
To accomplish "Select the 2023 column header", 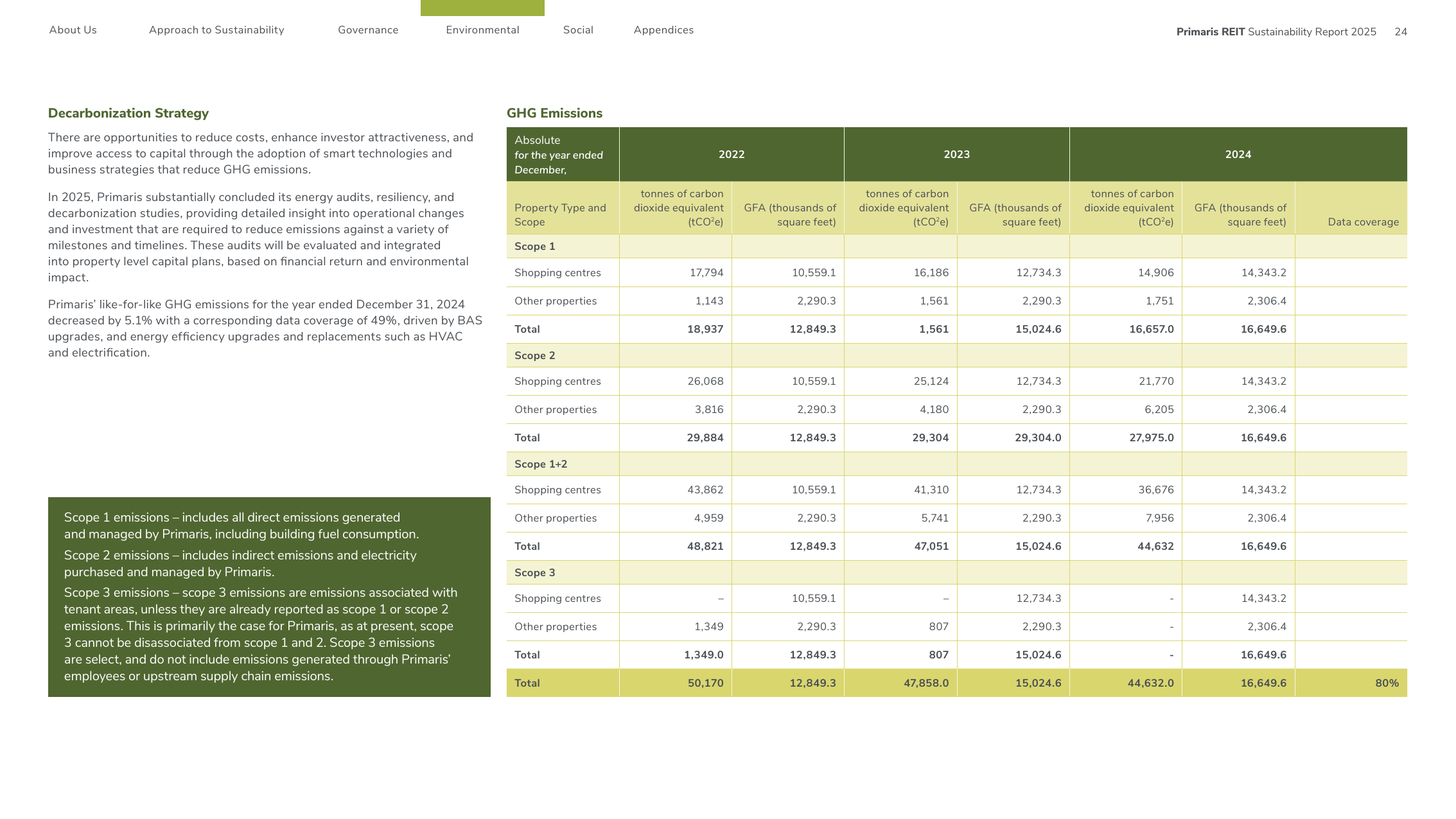I will (x=956, y=154).
